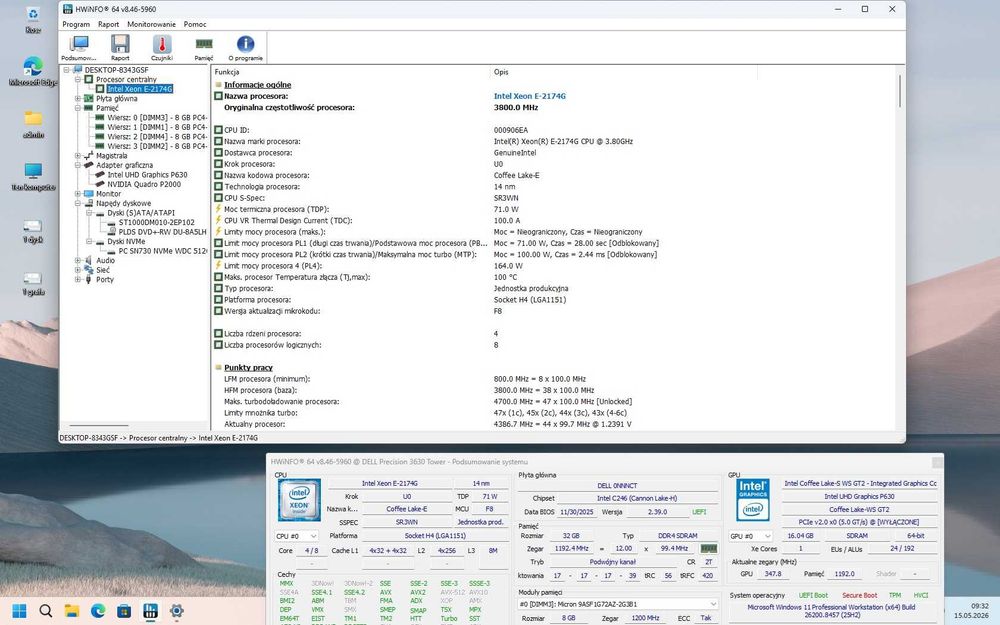Click the Magistrala bus icon in the tree
The image size is (1000, 625).
(89, 156)
